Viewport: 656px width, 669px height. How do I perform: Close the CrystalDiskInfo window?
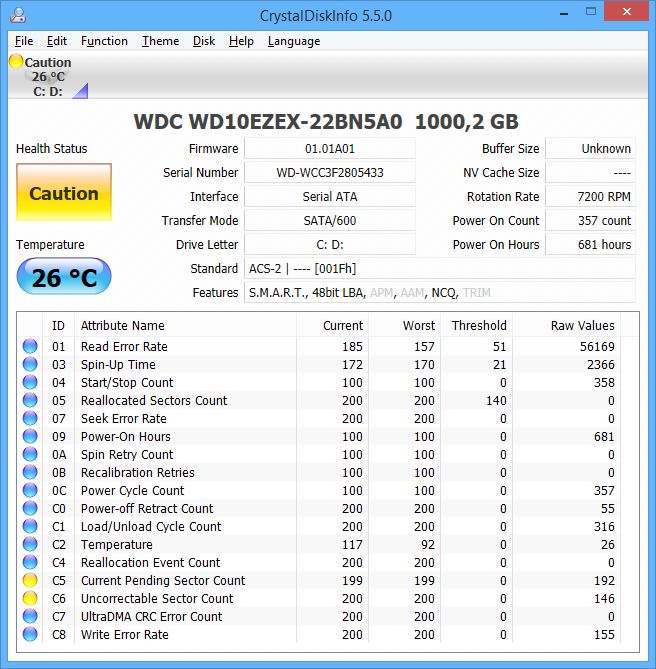coord(627,12)
